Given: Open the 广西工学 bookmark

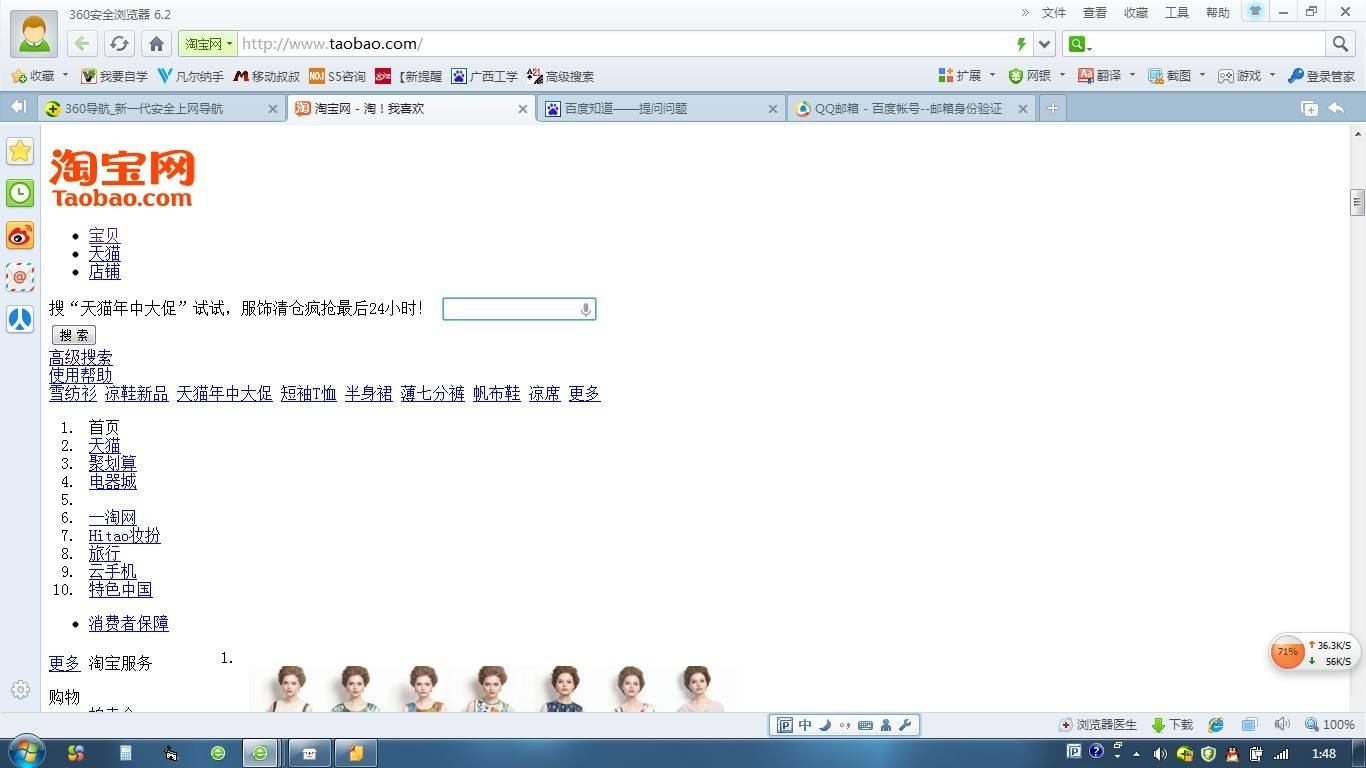Looking at the screenshot, I should tap(485, 76).
